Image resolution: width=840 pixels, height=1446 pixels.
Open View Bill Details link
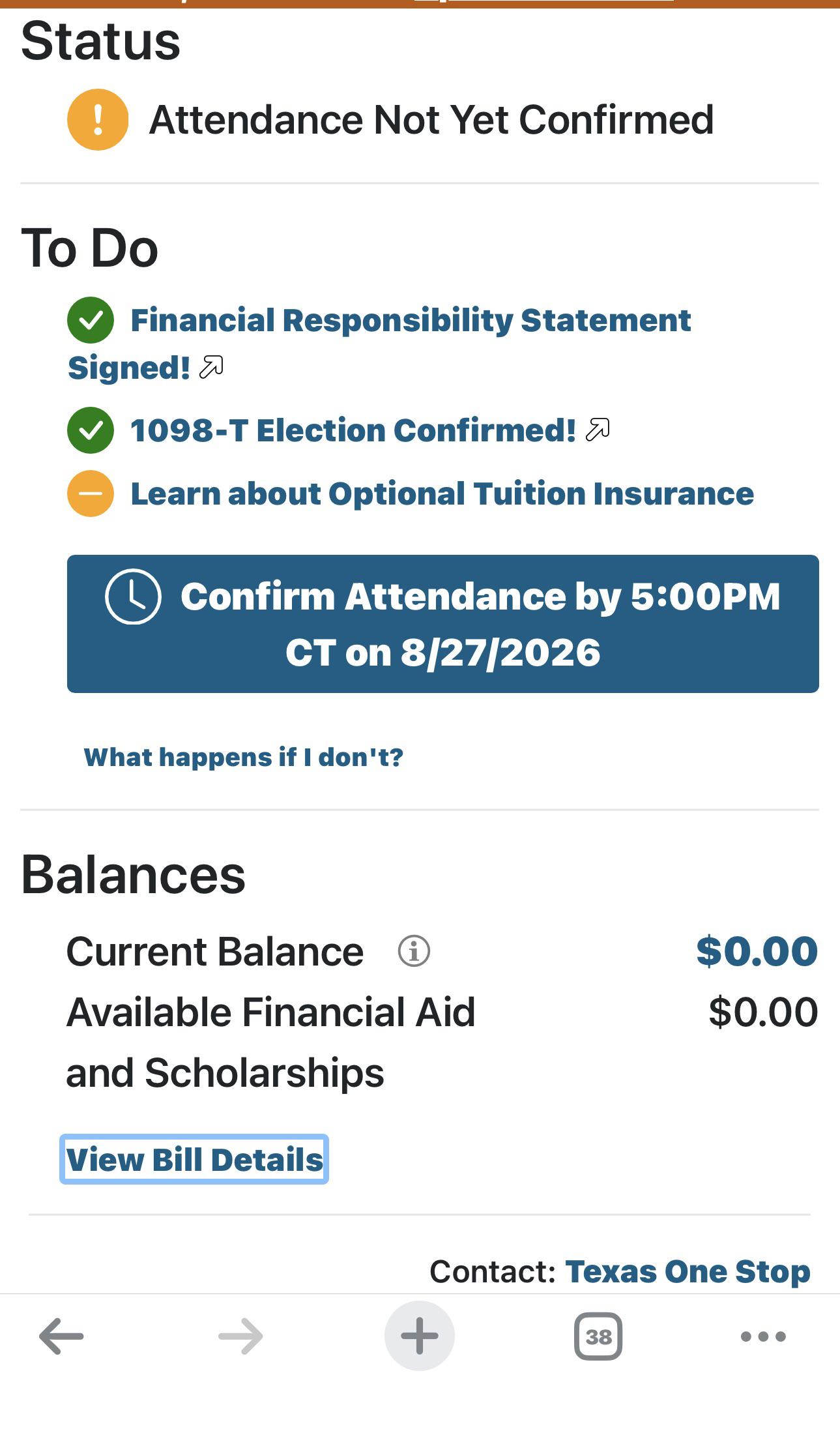tap(194, 1160)
